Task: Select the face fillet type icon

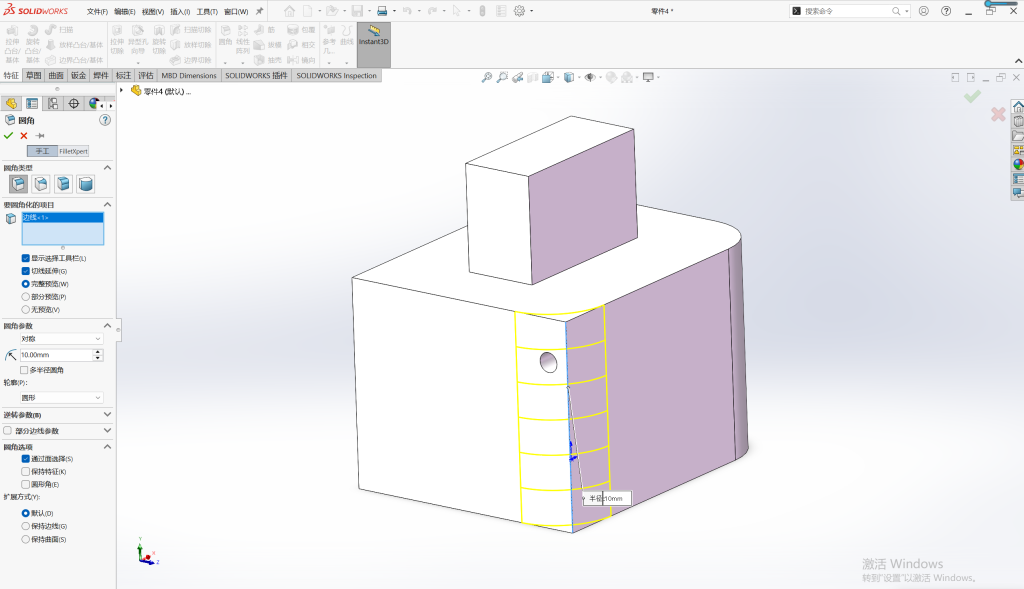Action: pyautogui.click(x=63, y=184)
